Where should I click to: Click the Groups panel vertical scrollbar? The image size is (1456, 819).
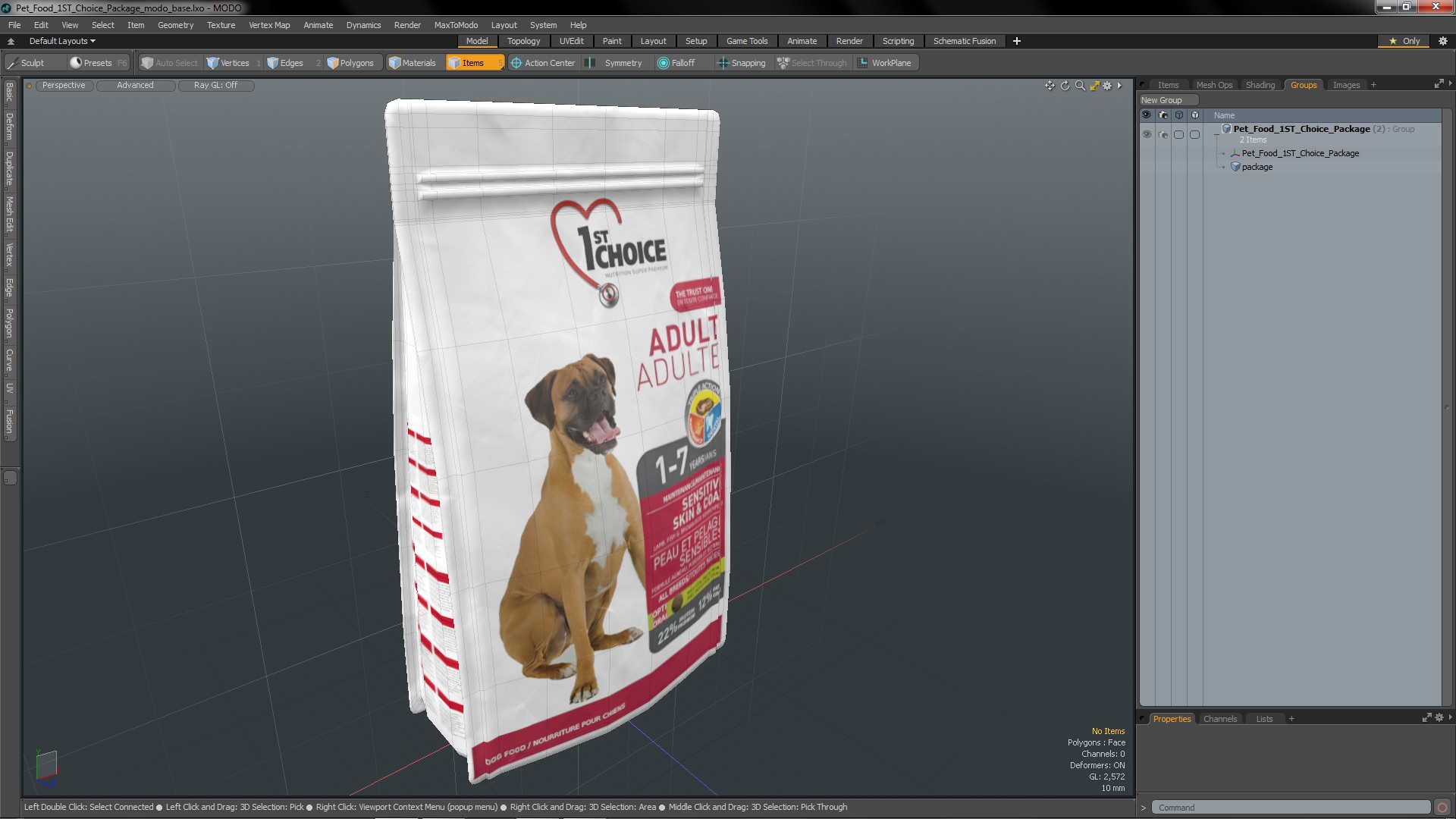[1447, 408]
